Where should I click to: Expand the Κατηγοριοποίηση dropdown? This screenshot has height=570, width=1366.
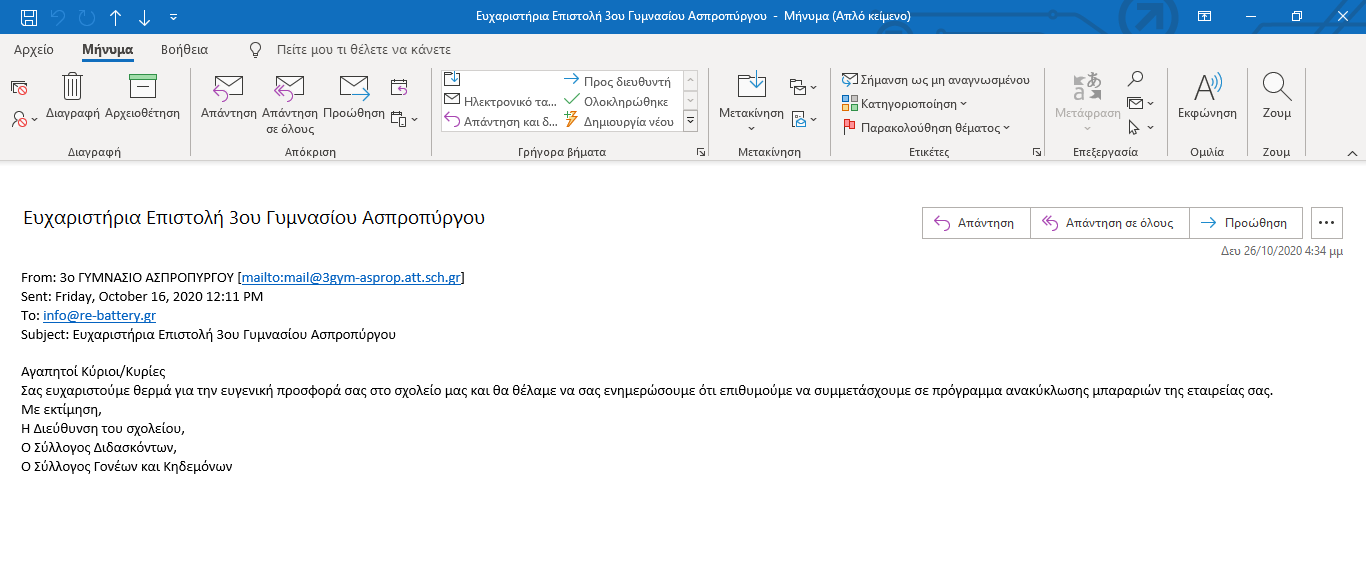(x=905, y=104)
